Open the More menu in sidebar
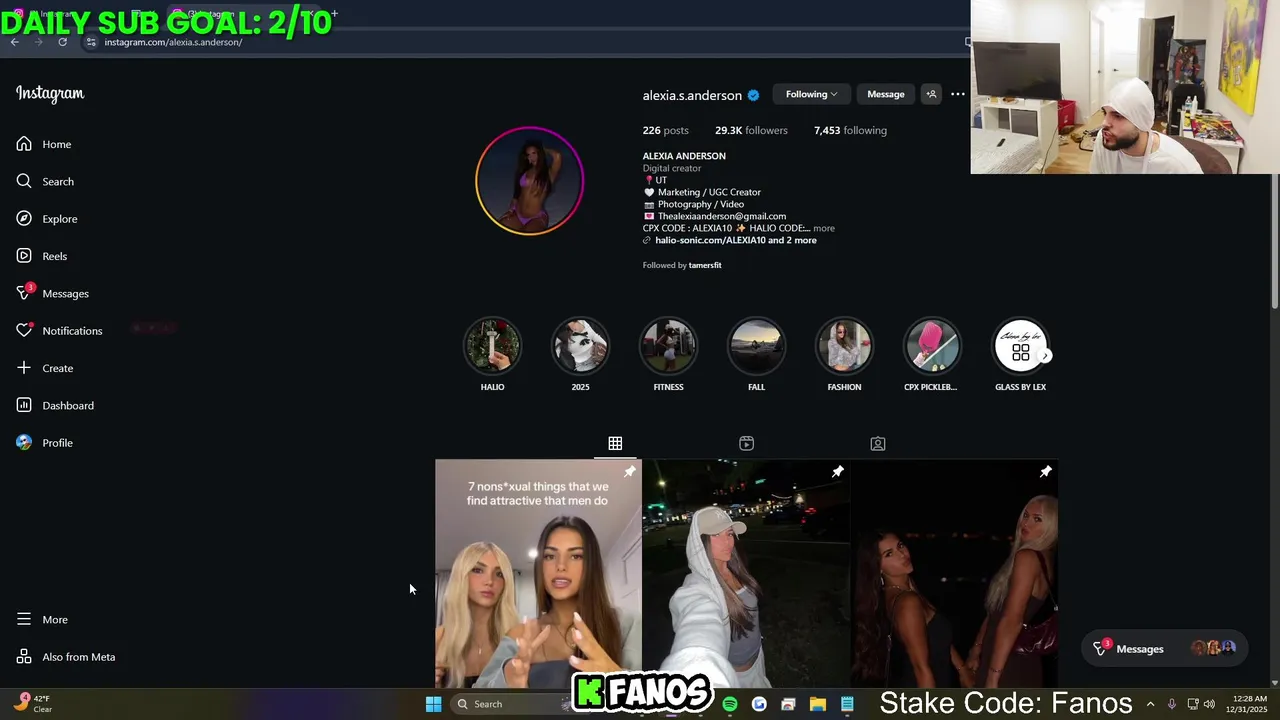1280x720 pixels. click(x=42, y=620)
